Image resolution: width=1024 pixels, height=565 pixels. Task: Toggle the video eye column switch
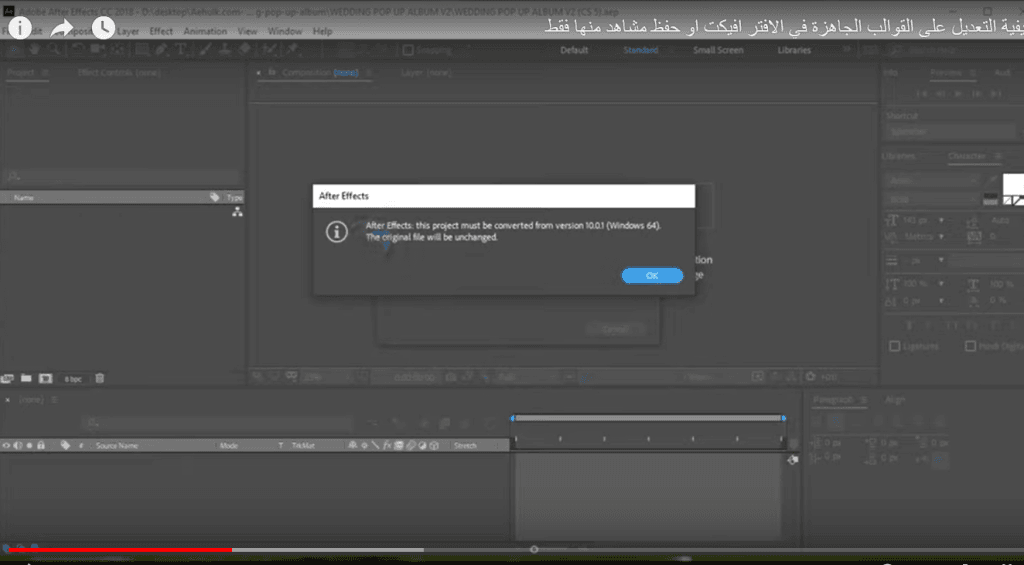coord(6,445)
